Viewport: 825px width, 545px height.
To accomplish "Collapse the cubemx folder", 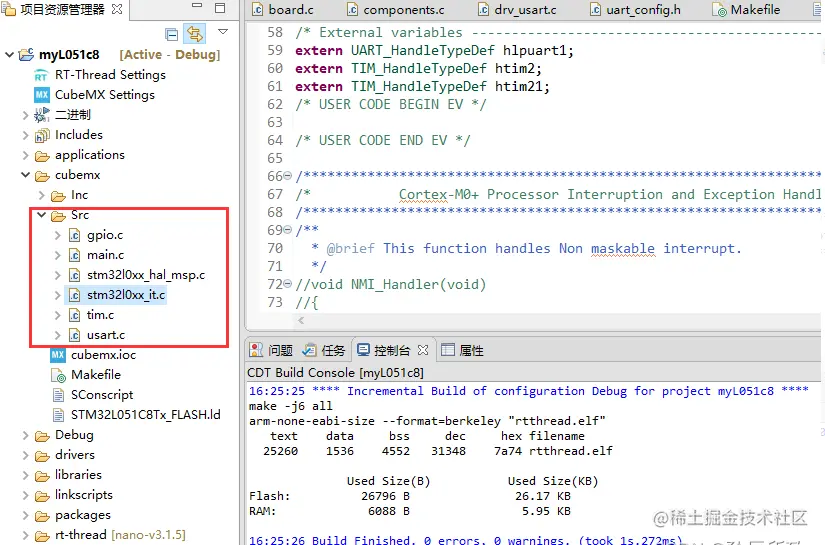I will tap(25, 175).
